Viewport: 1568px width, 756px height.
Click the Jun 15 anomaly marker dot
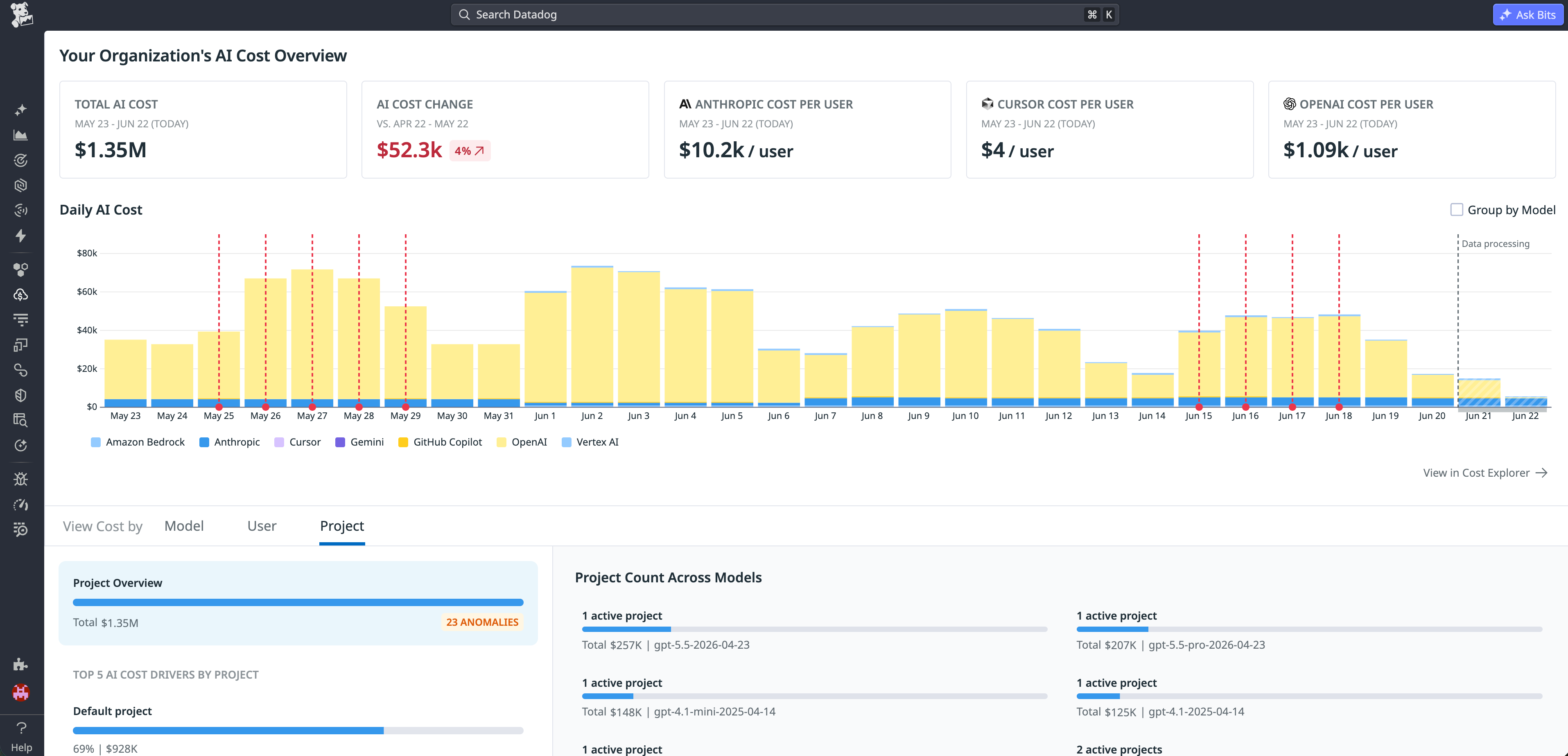(x=1199, y=407)
